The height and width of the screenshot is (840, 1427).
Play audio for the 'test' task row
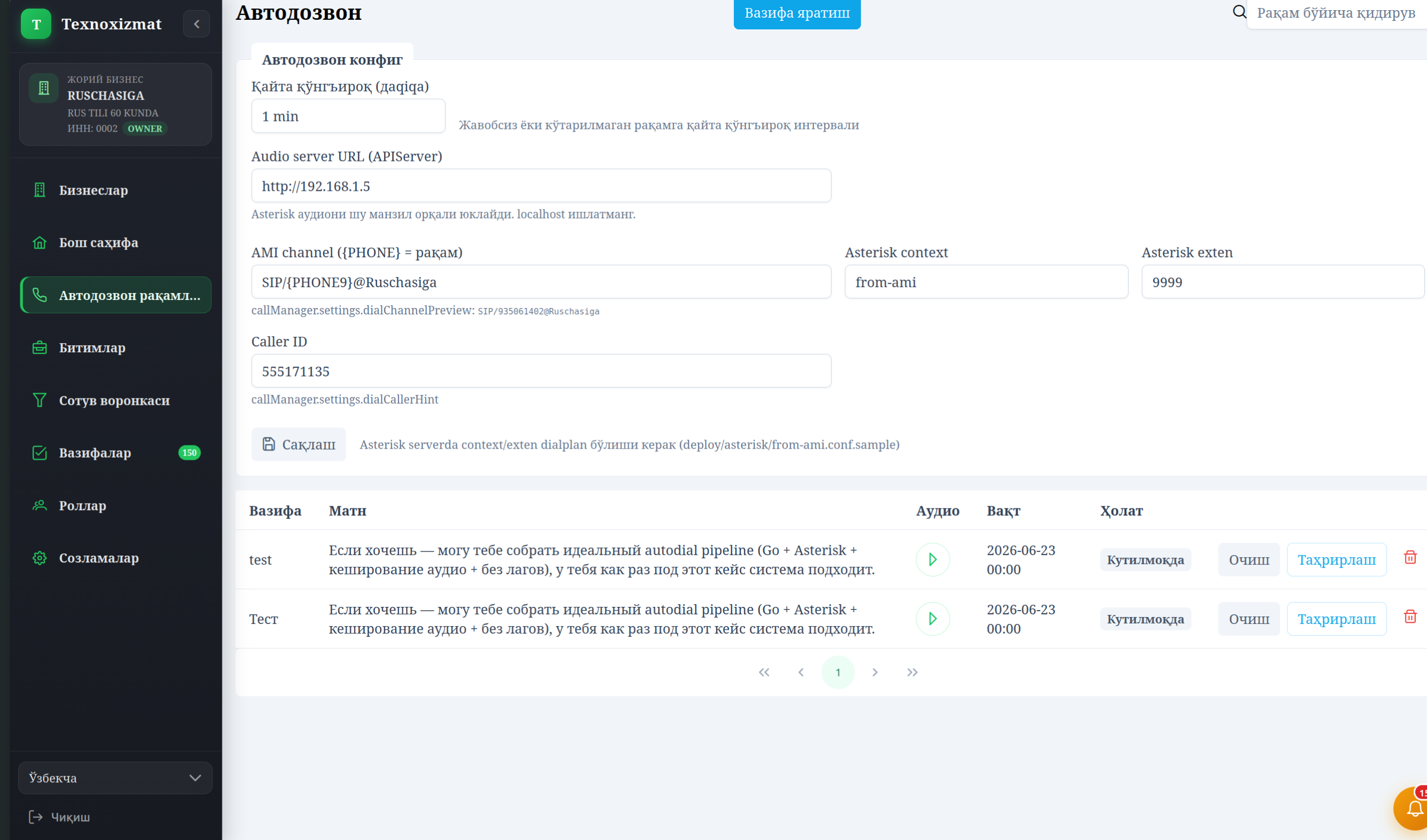[932, 559]
